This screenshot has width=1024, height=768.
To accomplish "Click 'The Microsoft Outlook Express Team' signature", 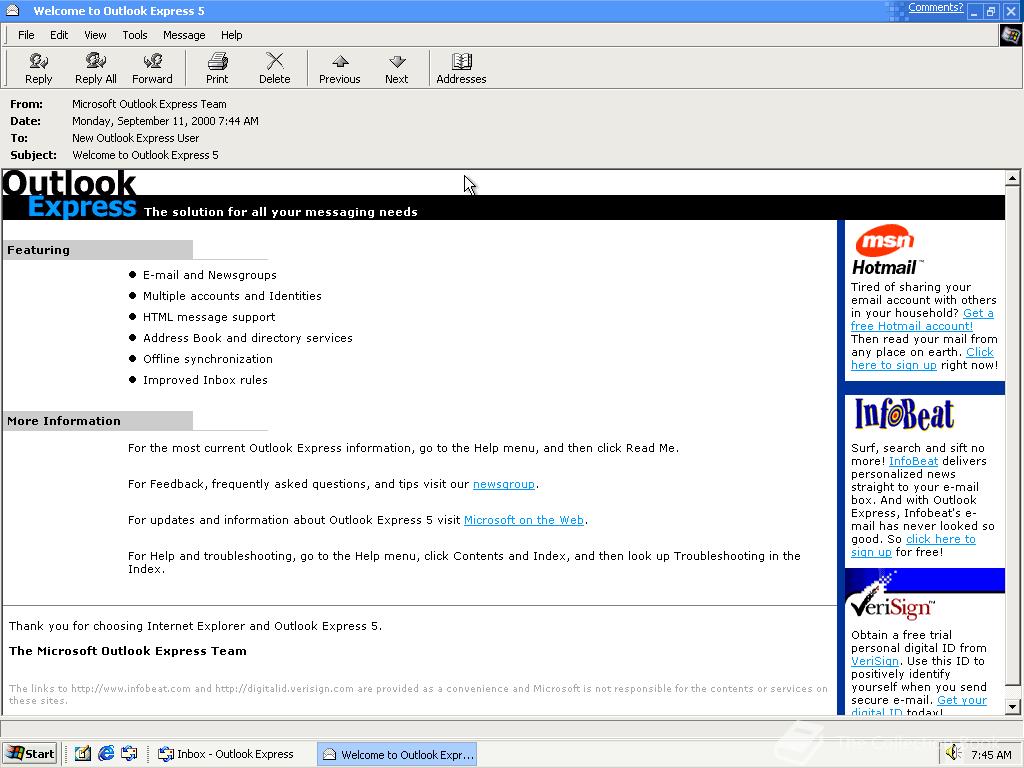I will [x=128, y=650].
